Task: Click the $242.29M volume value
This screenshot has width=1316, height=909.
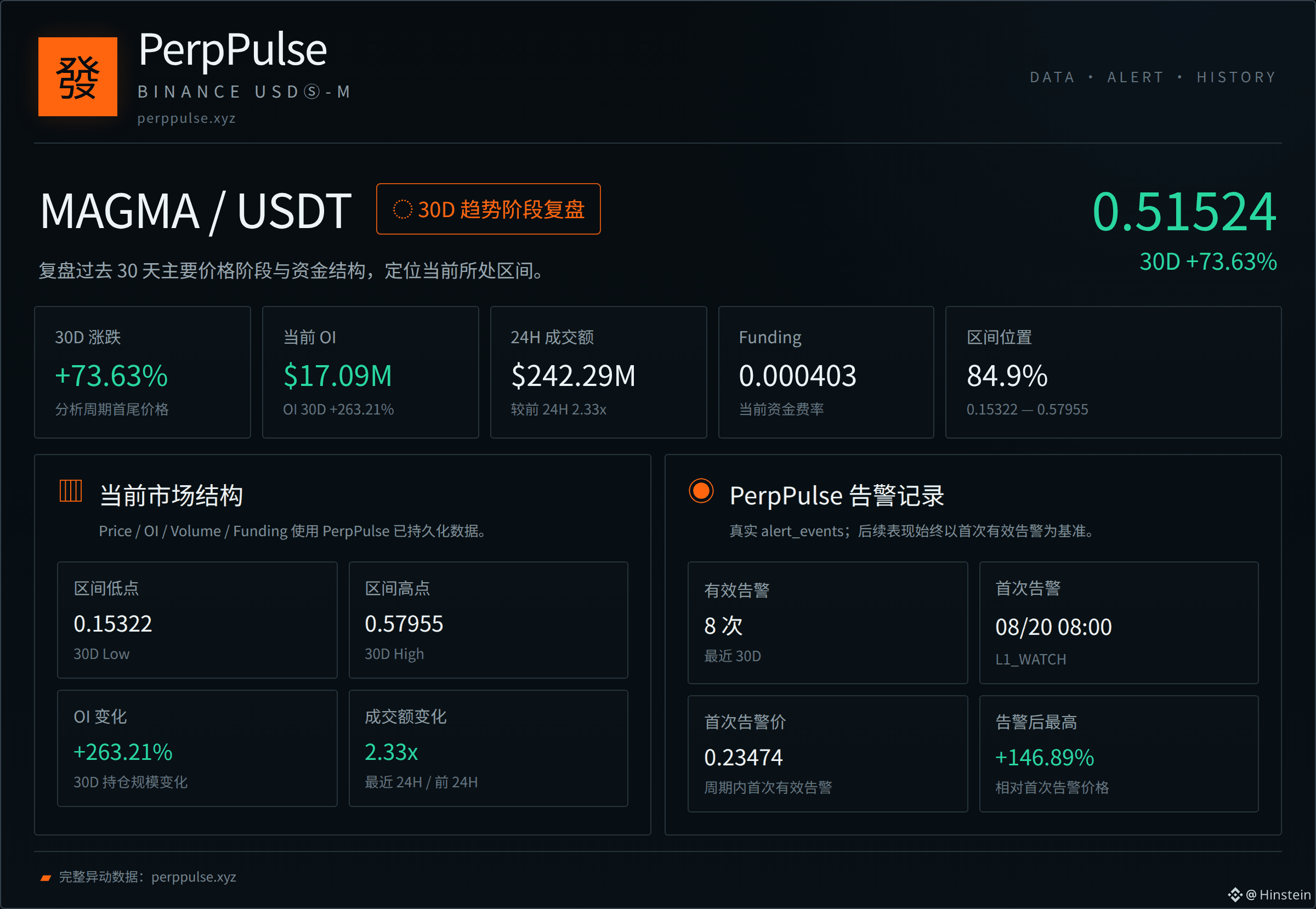Action: coord(573,376)
